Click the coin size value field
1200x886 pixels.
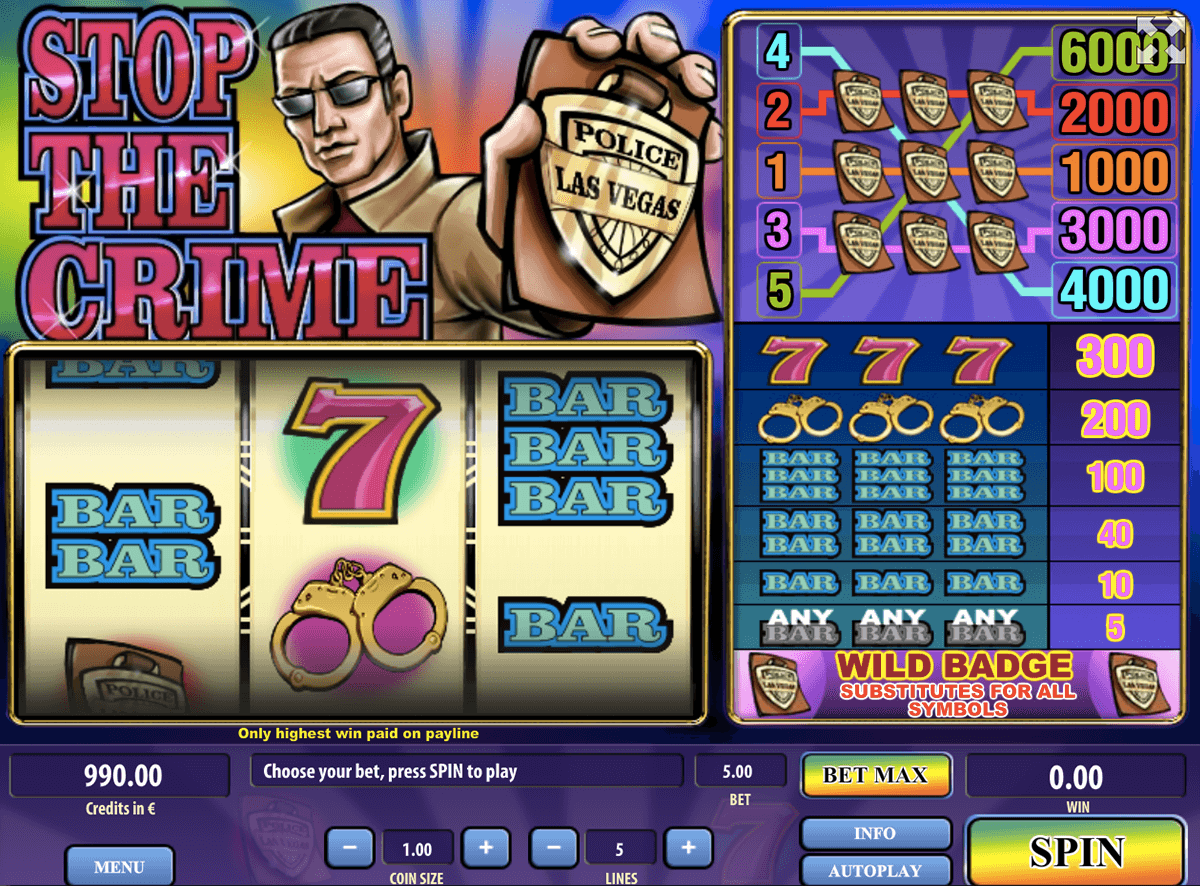pos(417,849)
